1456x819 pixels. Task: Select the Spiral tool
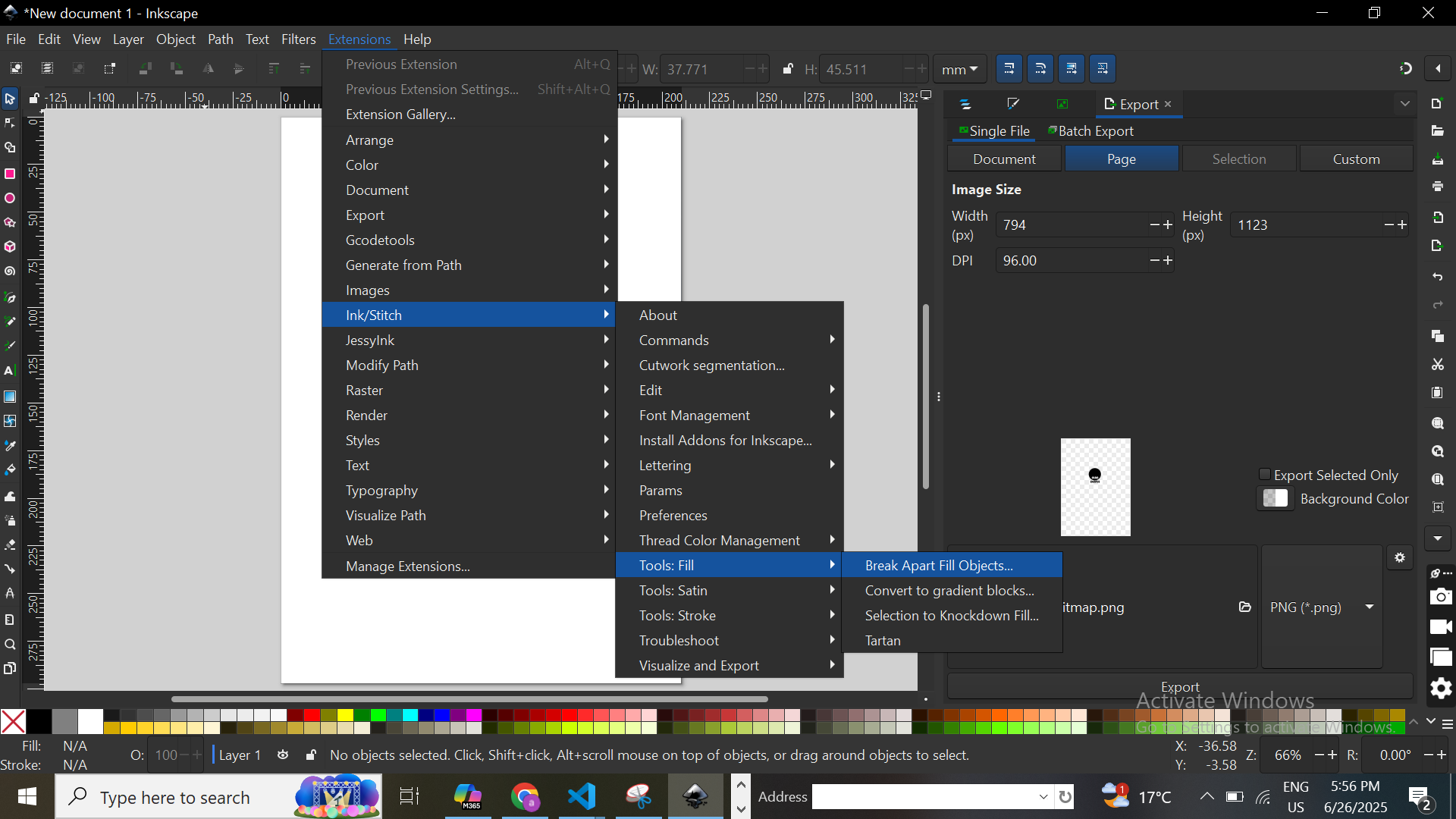point(10,271)
